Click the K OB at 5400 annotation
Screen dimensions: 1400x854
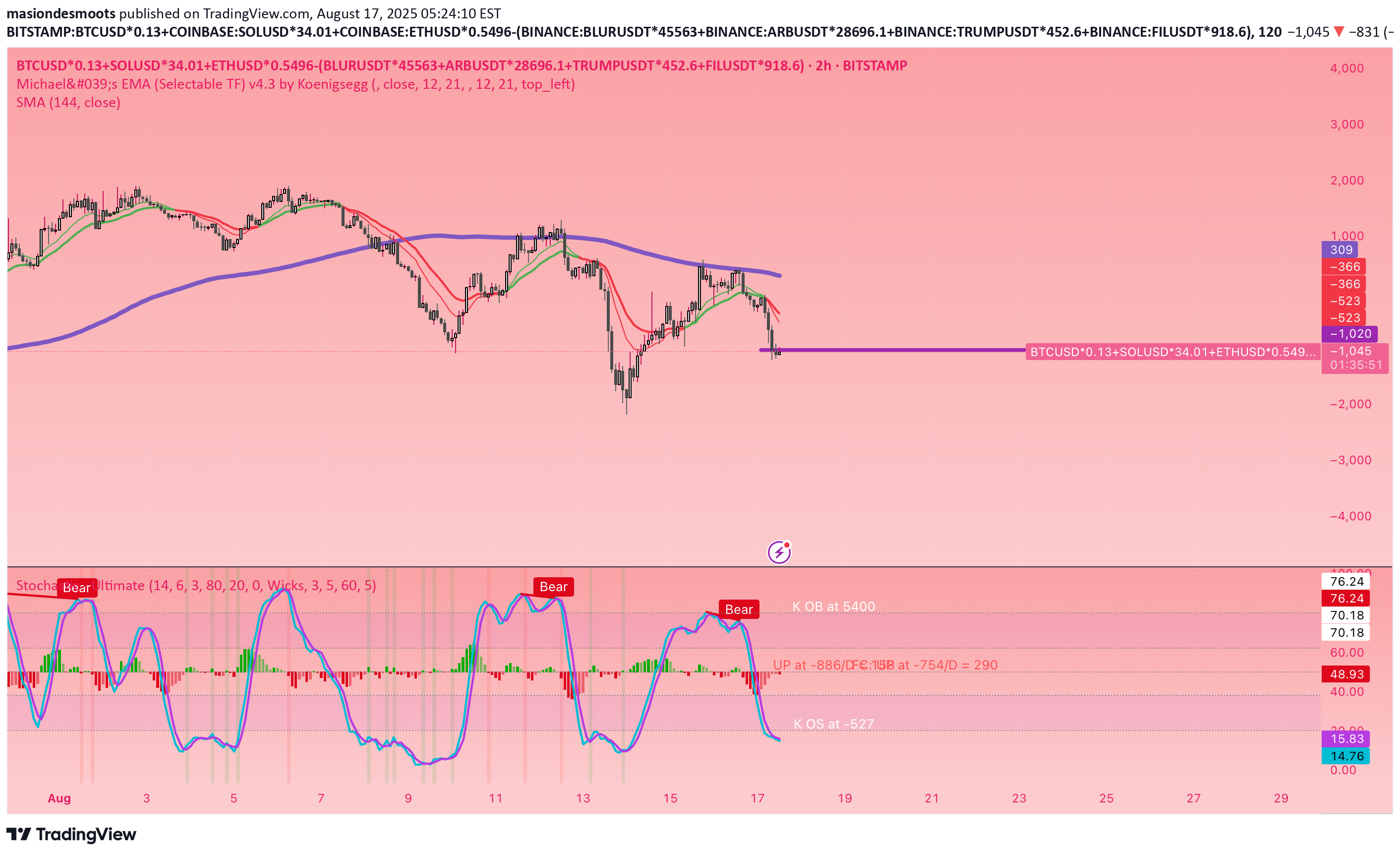point(833,606)
